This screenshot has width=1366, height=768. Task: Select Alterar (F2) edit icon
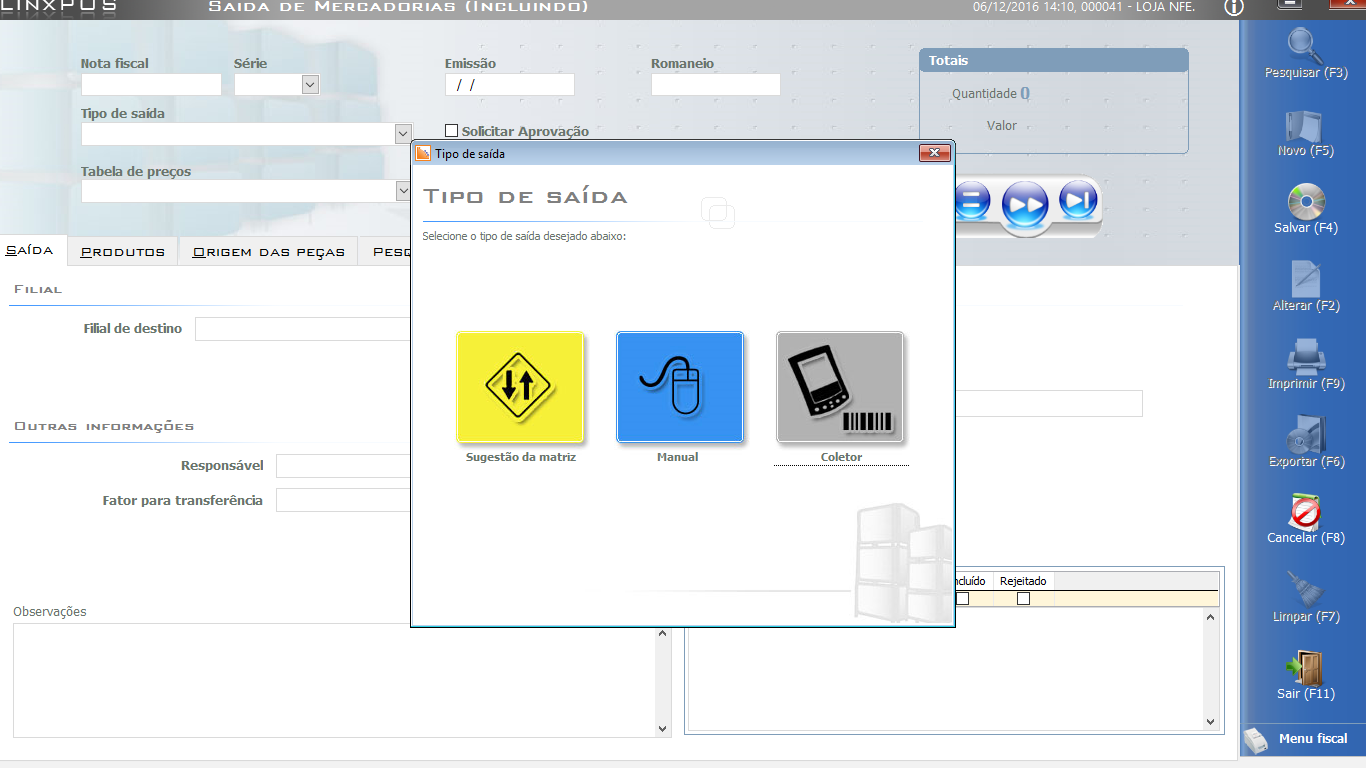pyautogui.click(x=1306, y=279)
